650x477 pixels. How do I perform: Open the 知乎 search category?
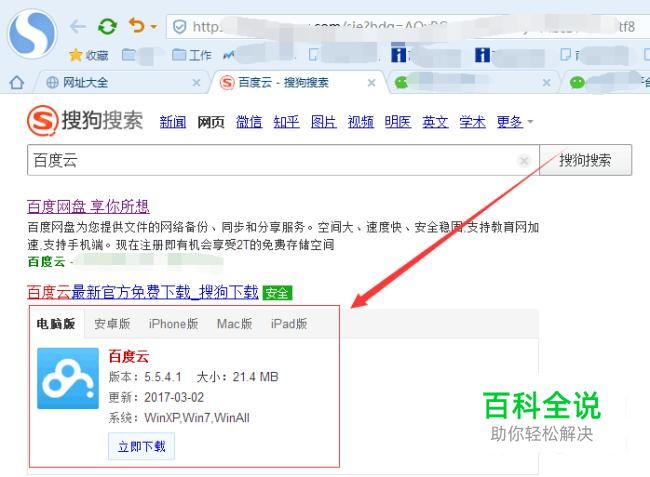[x=286, y=122]
